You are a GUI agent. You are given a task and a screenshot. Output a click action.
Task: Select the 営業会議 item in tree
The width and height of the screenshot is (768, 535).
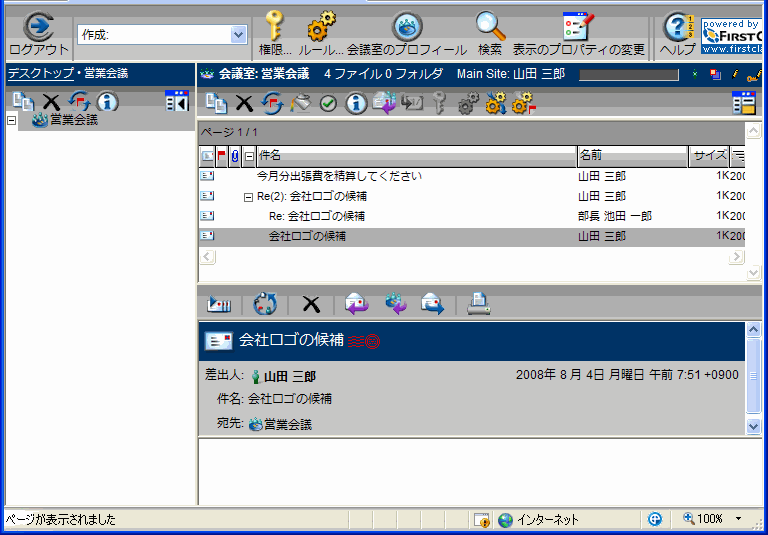(73, 120)
